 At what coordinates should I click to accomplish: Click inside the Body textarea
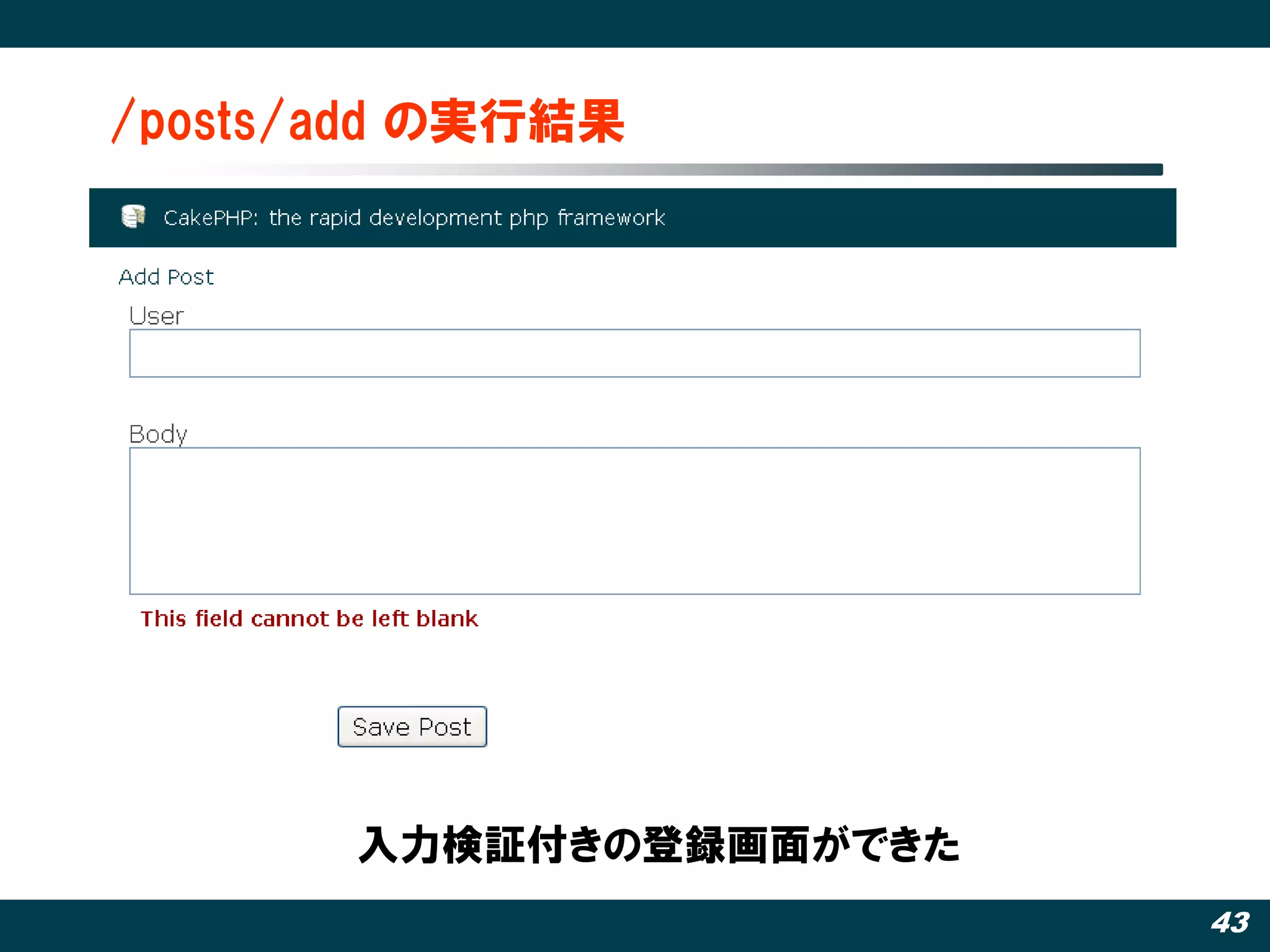[634, 521]
